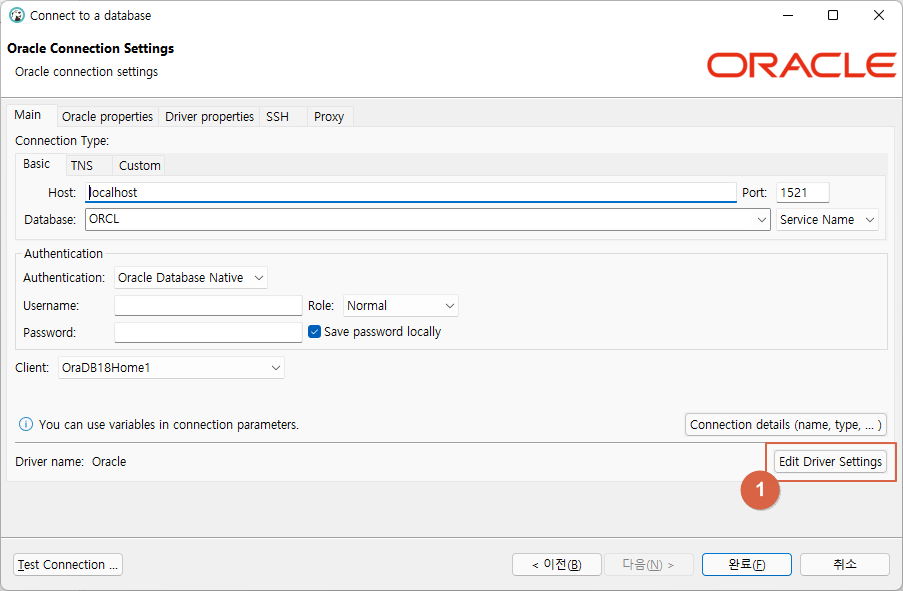This screenshot has width=903, height=591.
Task: Open the Client OraDB18Home1 dropdown
Action: click(x=171, y=368)
